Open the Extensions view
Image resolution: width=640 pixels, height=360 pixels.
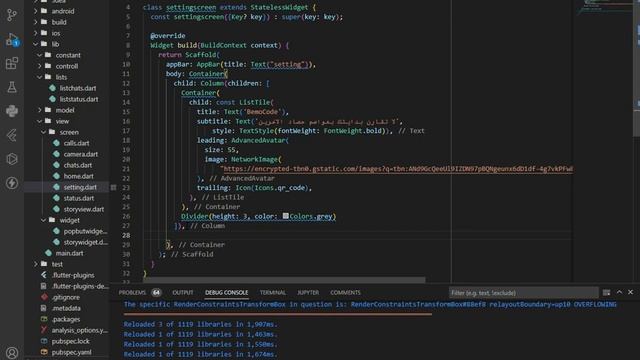[x=12, y=63]
